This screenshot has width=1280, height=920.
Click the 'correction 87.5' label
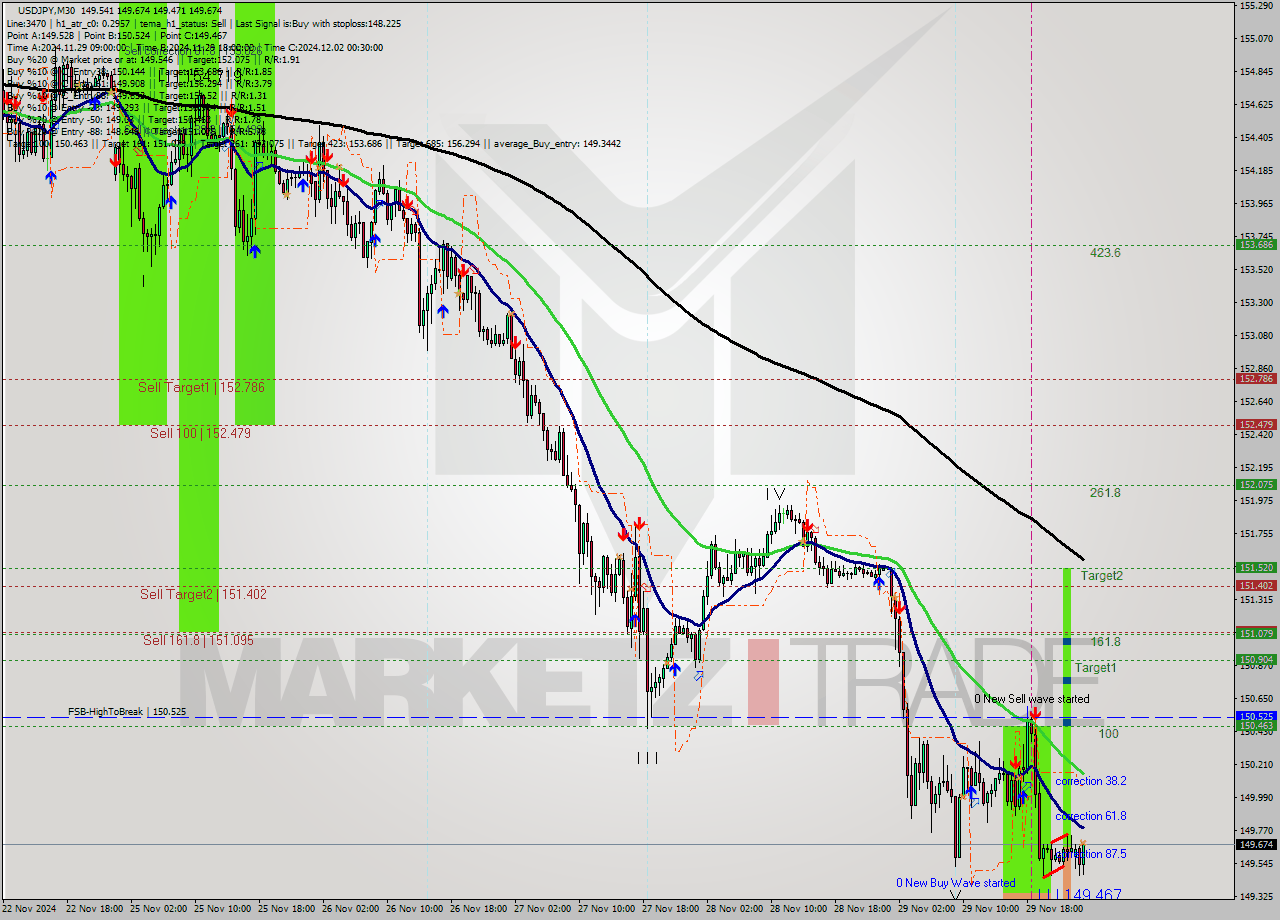(x=1093, y=854)
